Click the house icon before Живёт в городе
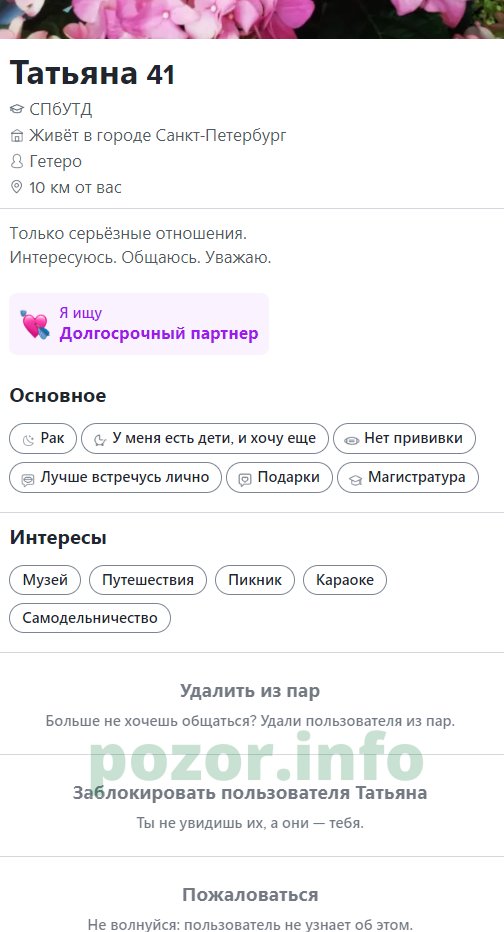Viewport: 504px width, 932px height. (x=17, y=136)
